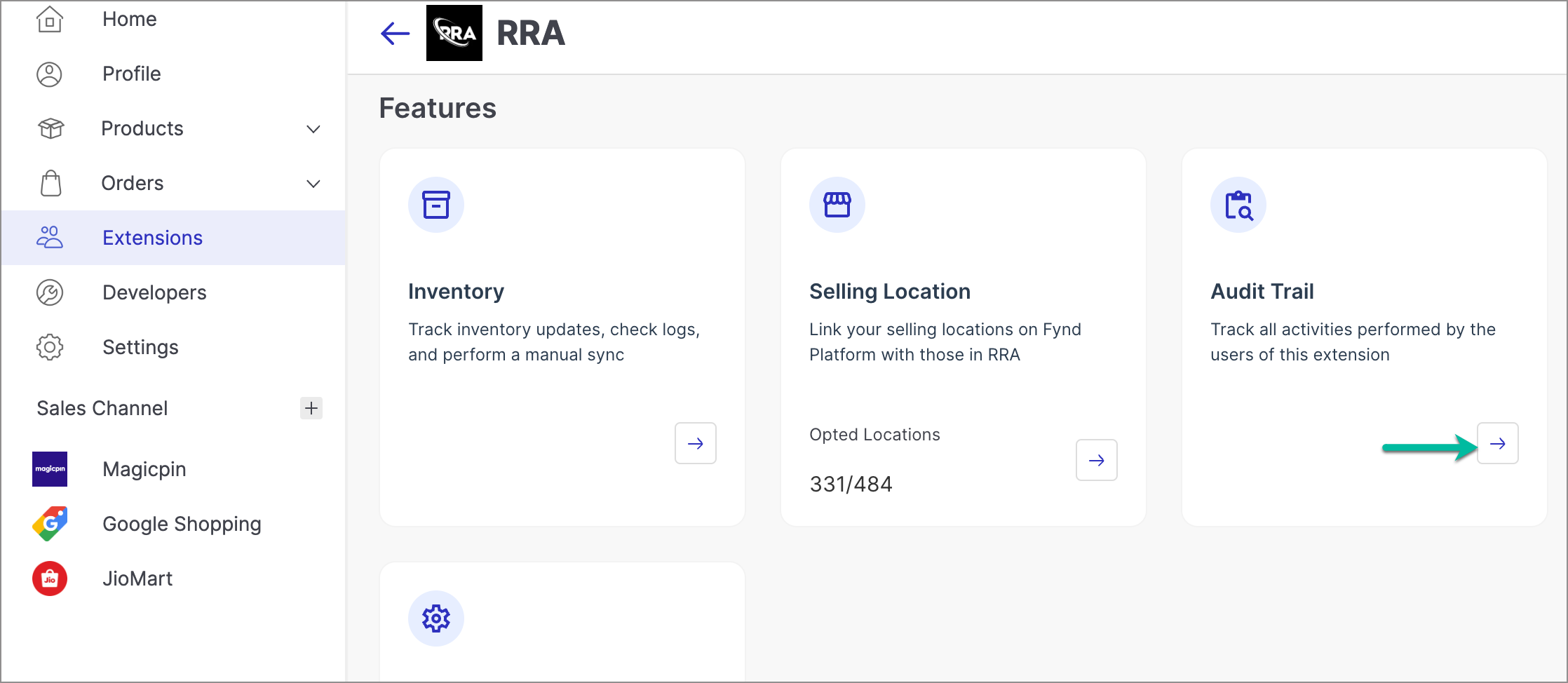Click 'Link your selling locations on Fynd' description
Viewport: 1568px width, 683px height.
point(945,342)
